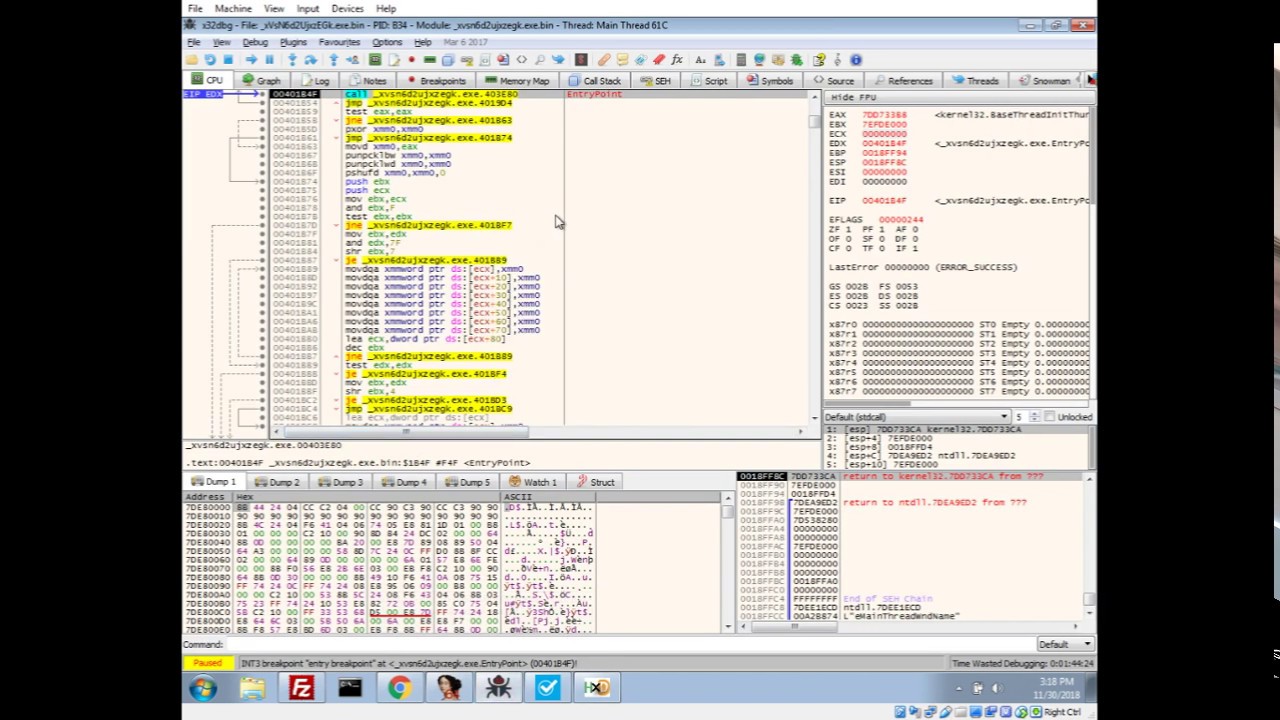The height and width of the screenshot is (720, 1280).
Task: Click the Restart debuggee toolbar icon
Action: (210, 60)
